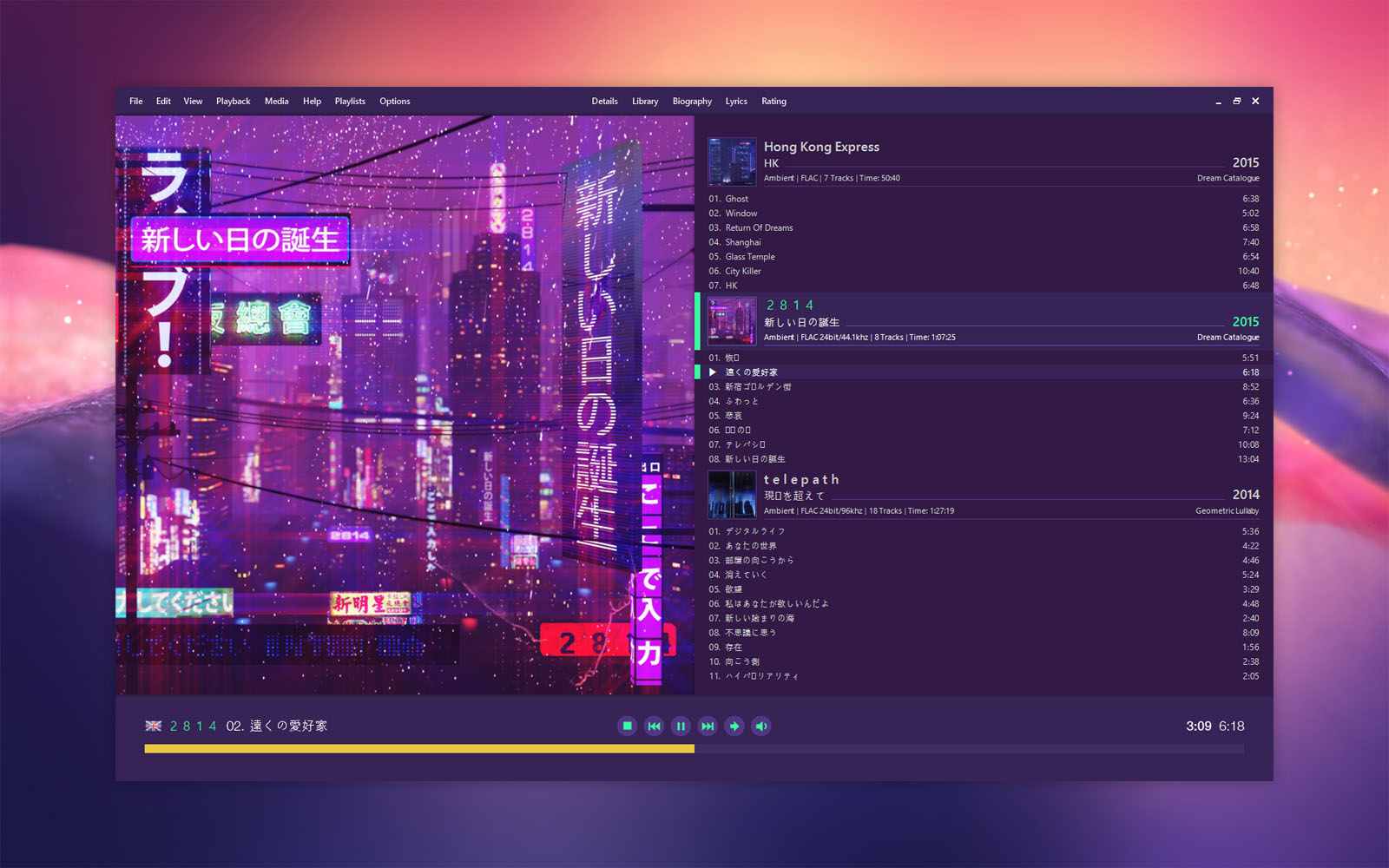Select the 13:04 track 08 row
The image size is (1389, 868).
984,459
